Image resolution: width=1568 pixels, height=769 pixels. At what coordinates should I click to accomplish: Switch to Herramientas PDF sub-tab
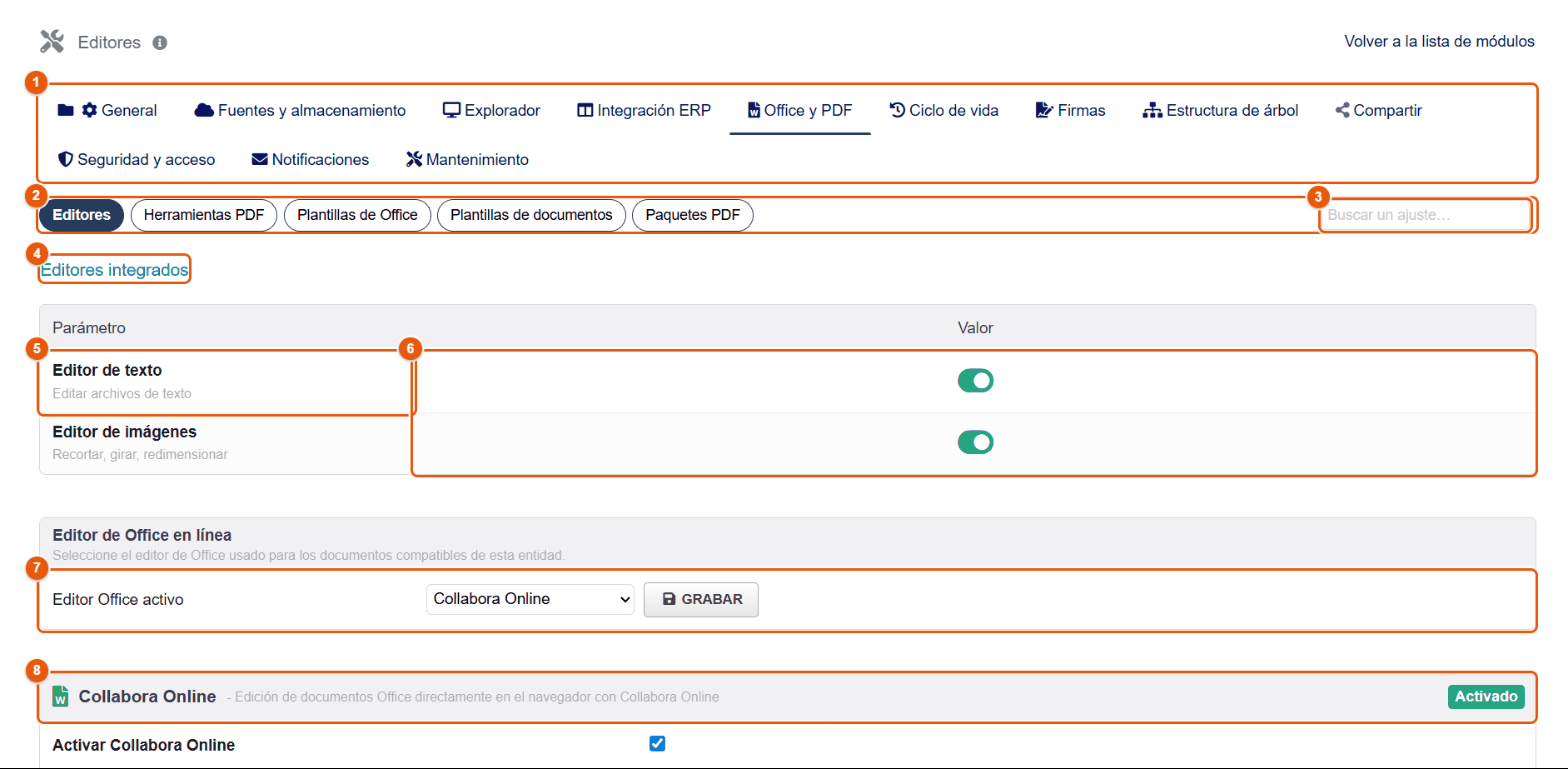tap(204, 215)
